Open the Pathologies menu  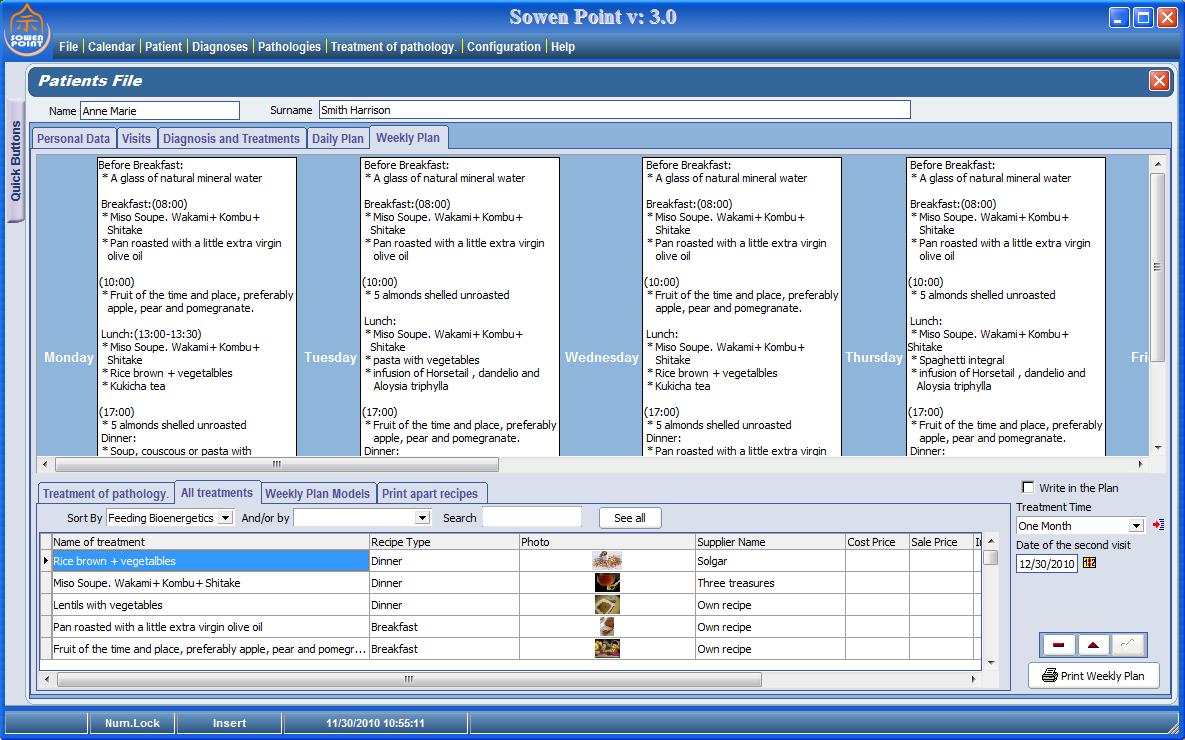tap(289, 47)
